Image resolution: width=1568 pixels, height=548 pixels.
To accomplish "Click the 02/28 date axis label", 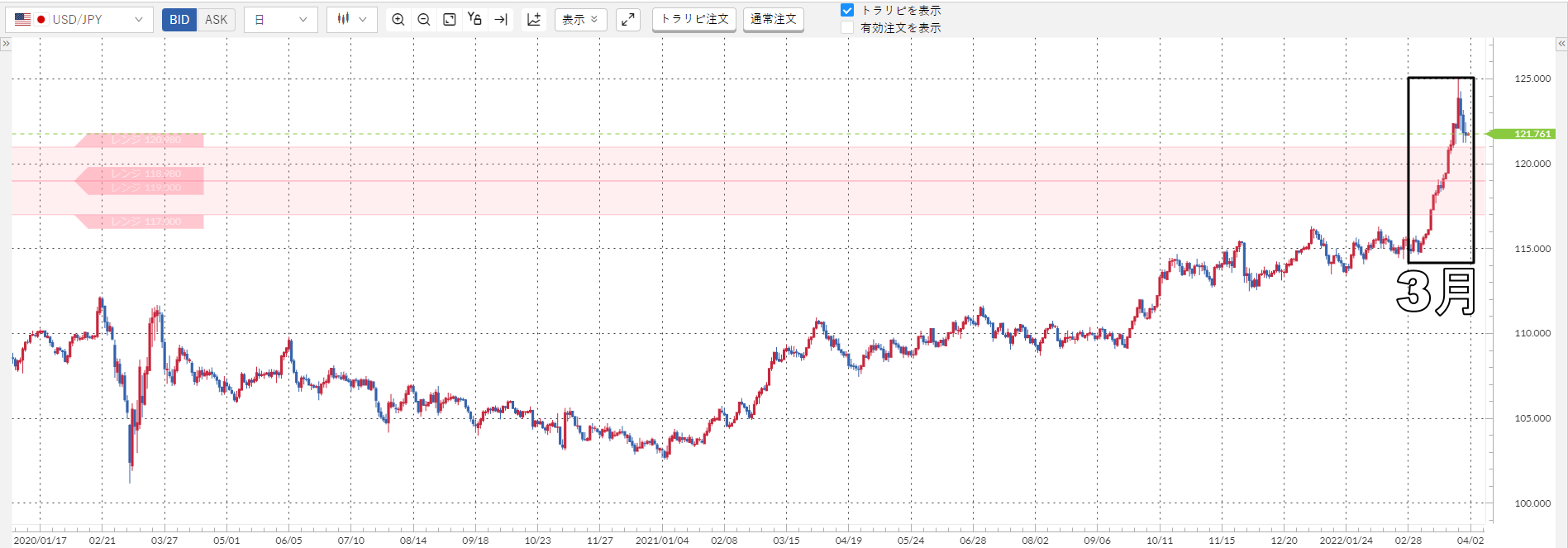I will (1408, 541).
